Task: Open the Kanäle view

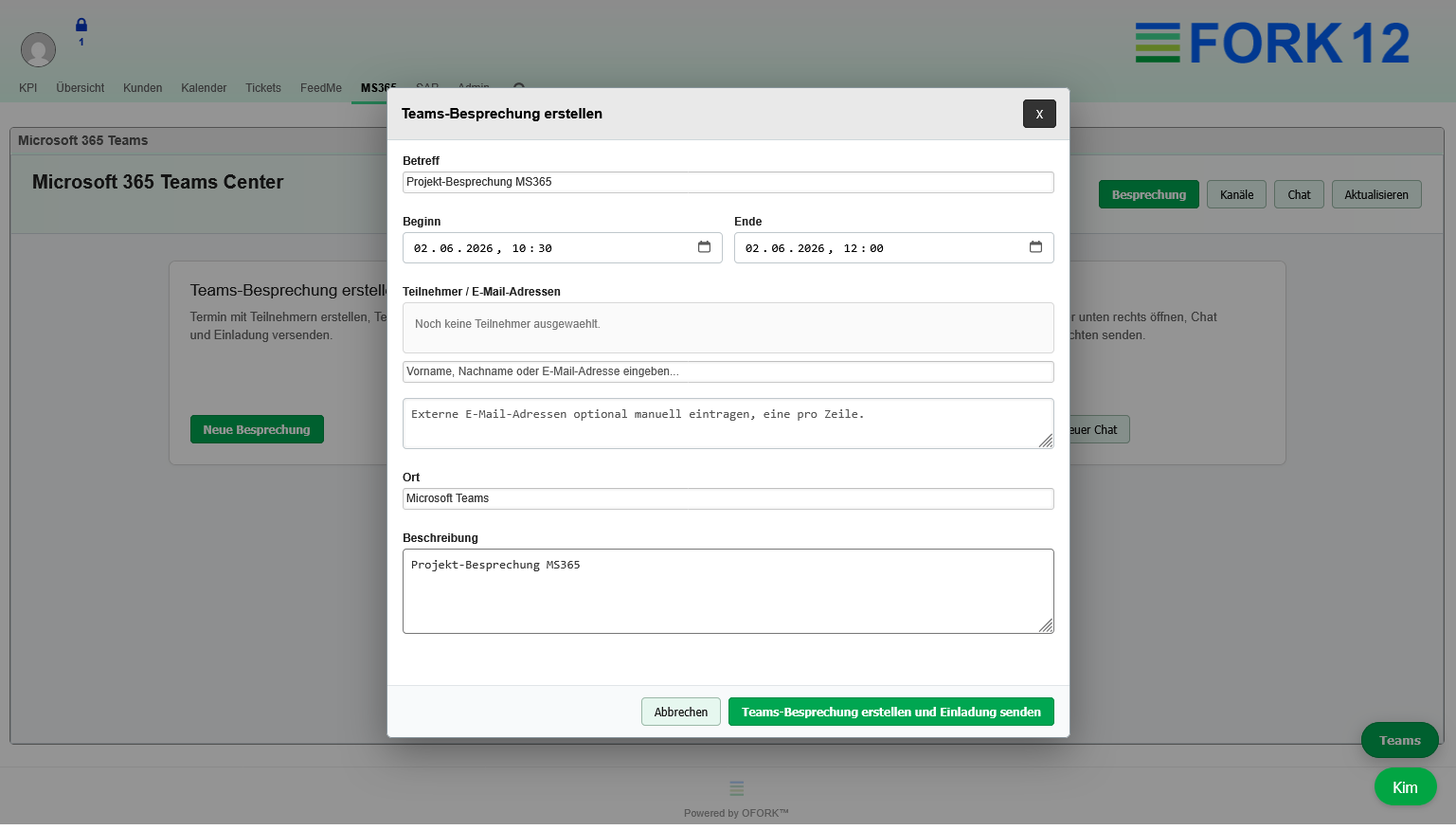Action: (x=1236, y=194)
